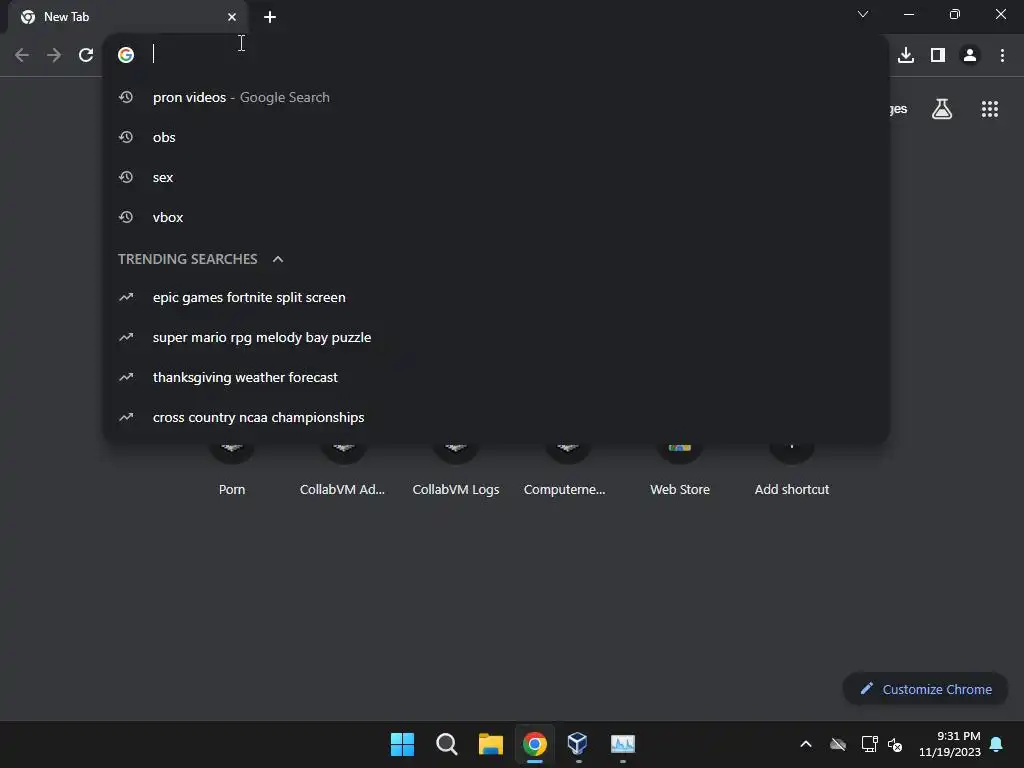Screen dimensions: 1024x768
Task: Close the New Tab tab
Action: 232,17
